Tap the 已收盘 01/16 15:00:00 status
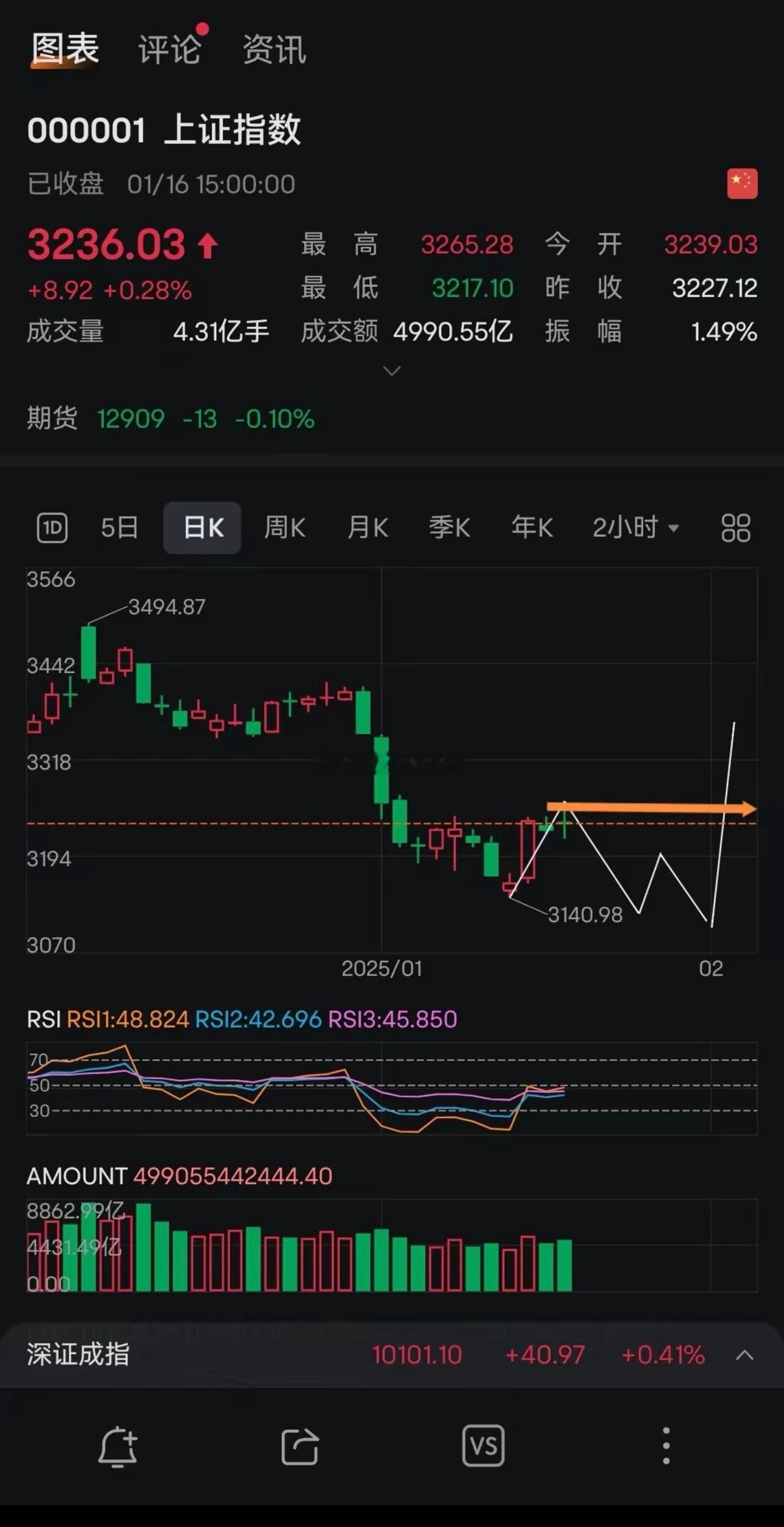Image resolution: width=784 pixels, height=1527 pixels. (161, 184)
